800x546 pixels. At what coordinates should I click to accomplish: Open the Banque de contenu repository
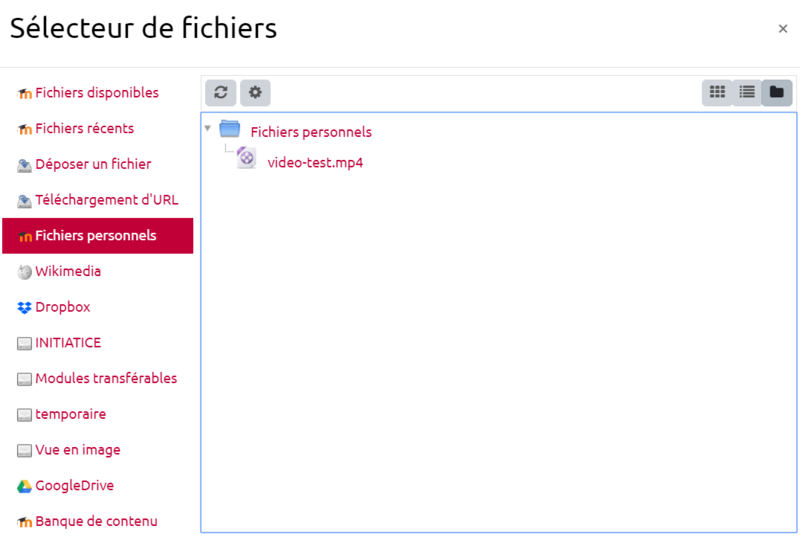(x=96, y=522)
